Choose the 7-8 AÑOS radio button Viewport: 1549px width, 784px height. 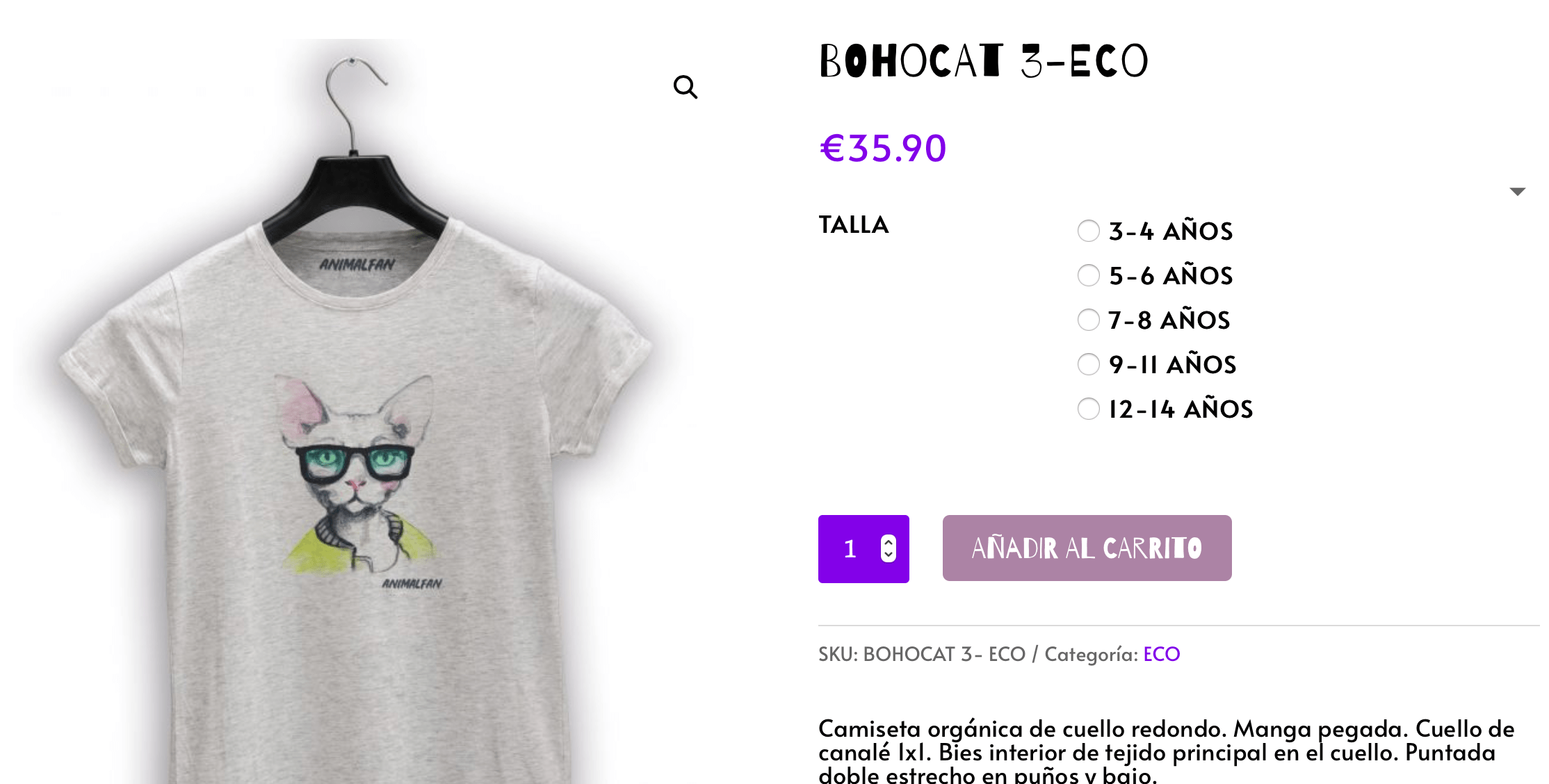pos(1088,320)
